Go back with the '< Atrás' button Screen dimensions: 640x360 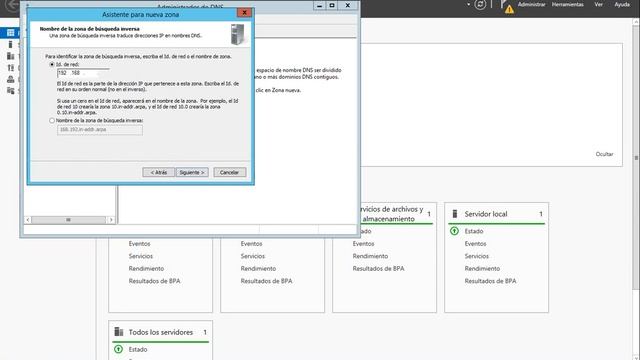tap(158, 173)
